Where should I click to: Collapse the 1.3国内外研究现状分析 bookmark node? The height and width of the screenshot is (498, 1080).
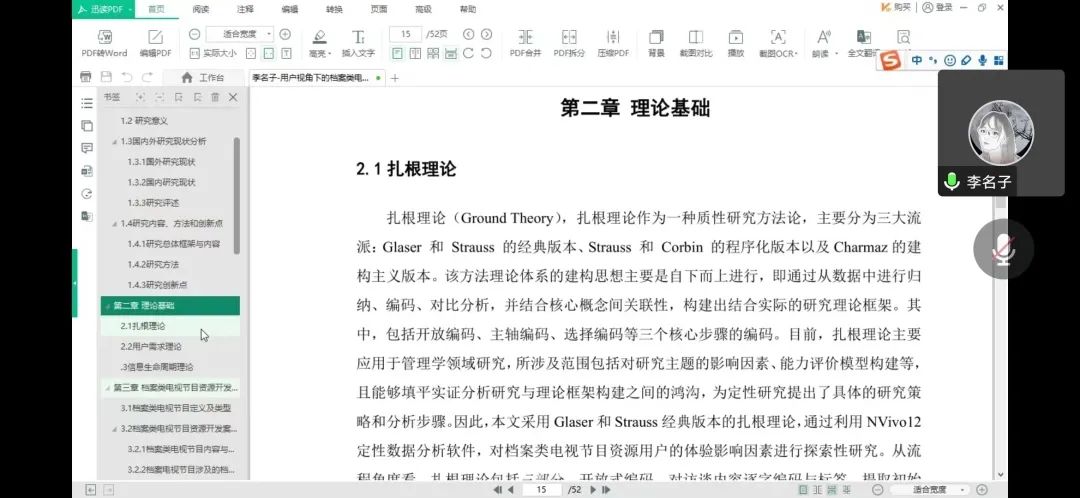(114, 141)
